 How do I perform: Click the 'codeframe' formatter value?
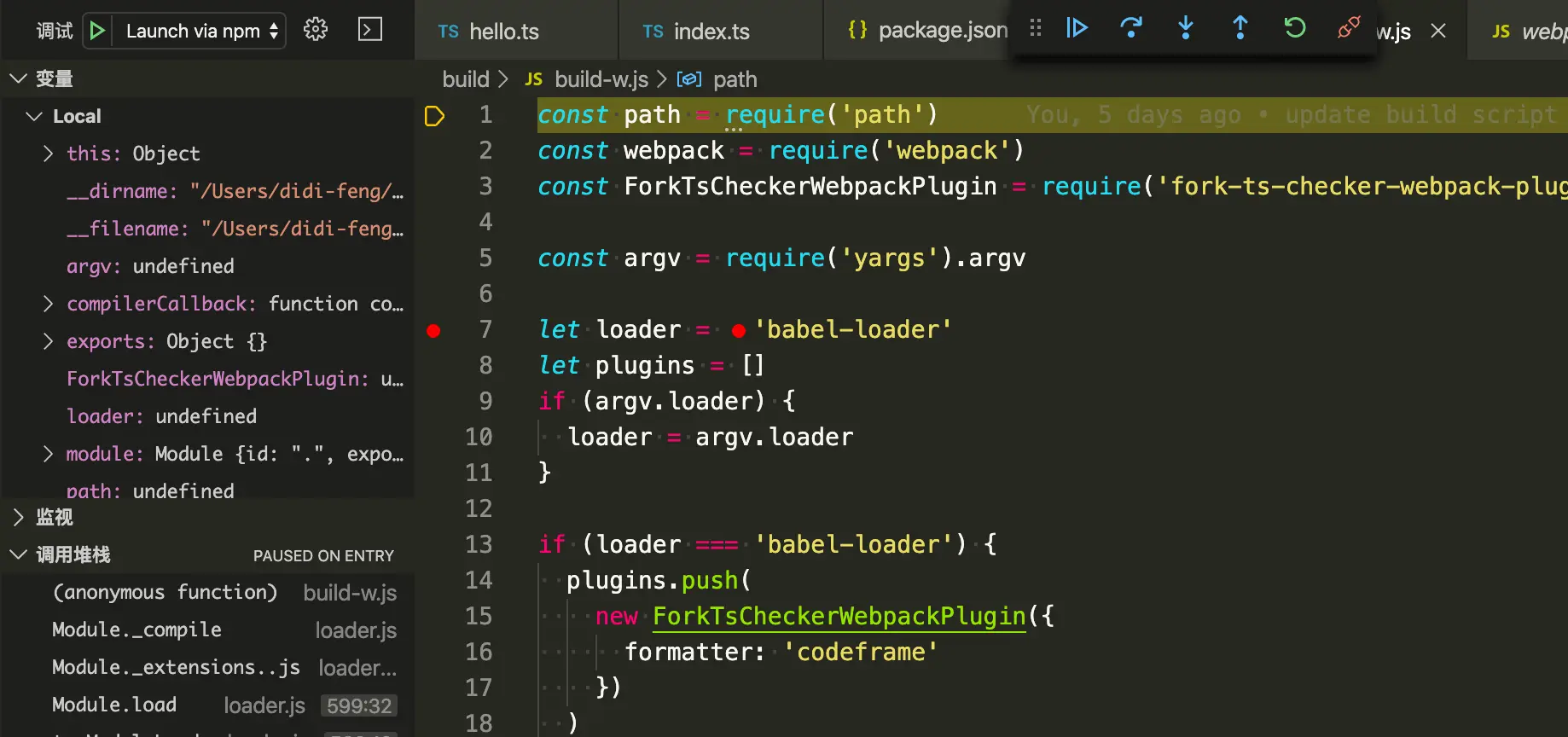[x=860, y=652]
